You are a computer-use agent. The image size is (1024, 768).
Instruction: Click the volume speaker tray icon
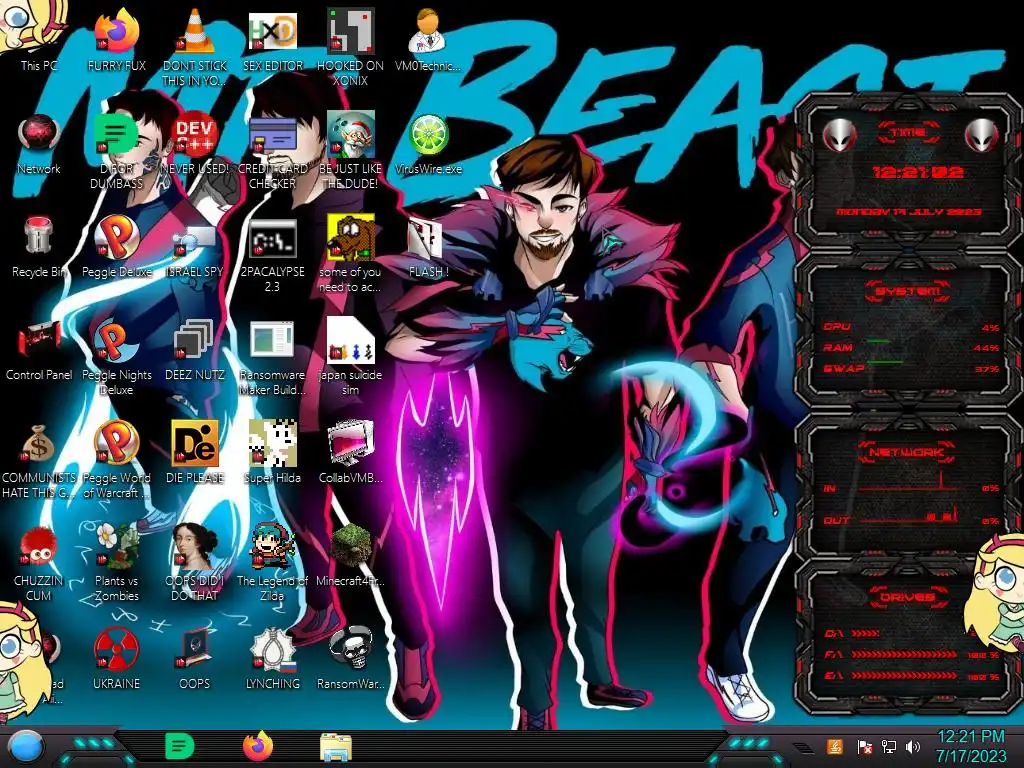(x=913, y=746)
